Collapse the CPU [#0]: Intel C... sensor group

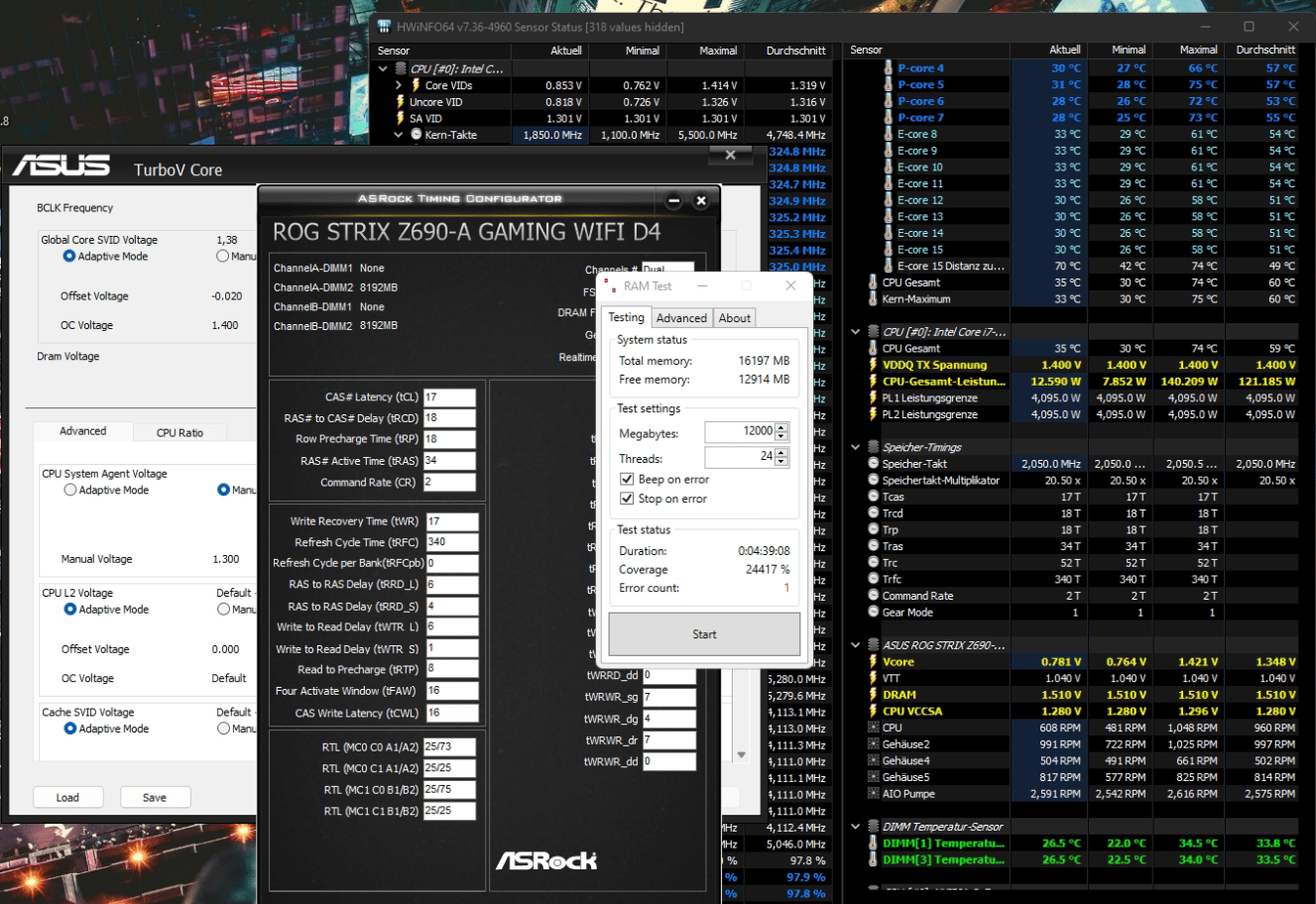point(384,68)
